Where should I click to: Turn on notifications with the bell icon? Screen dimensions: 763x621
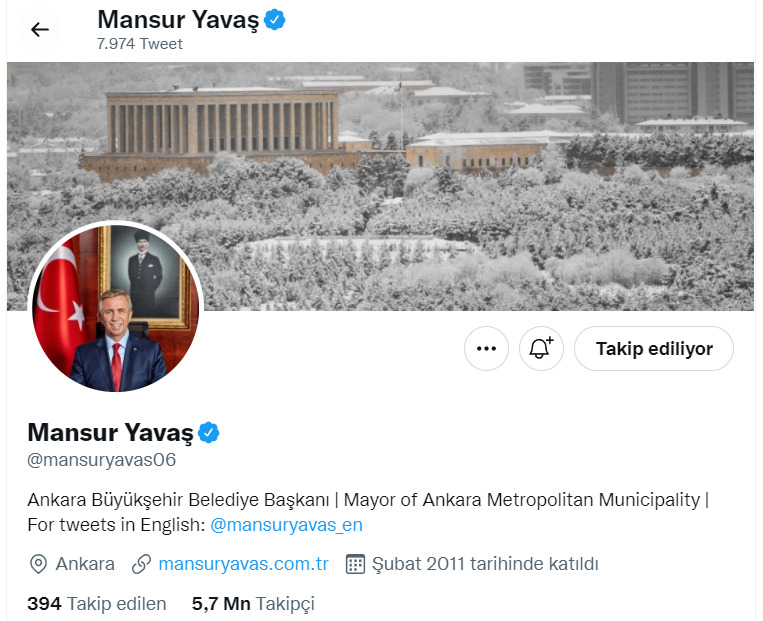541,348
